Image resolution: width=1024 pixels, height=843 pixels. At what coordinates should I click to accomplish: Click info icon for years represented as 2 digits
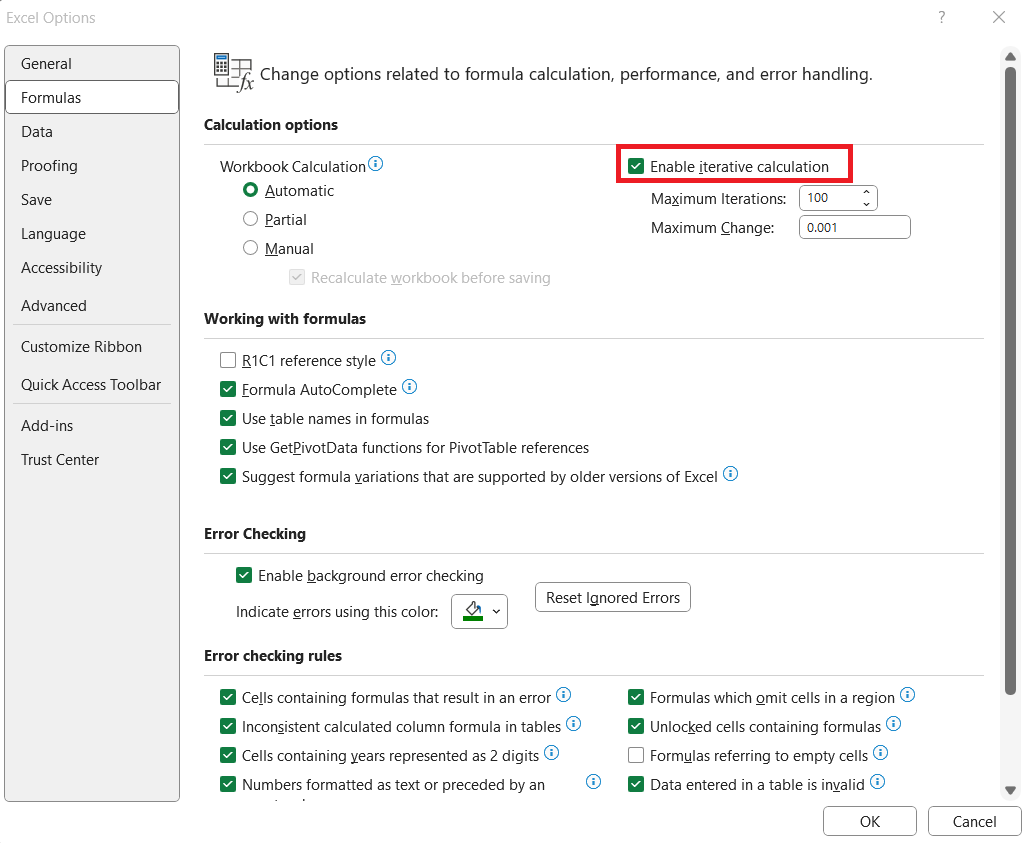pyautogui.click(x=552, y=753)
